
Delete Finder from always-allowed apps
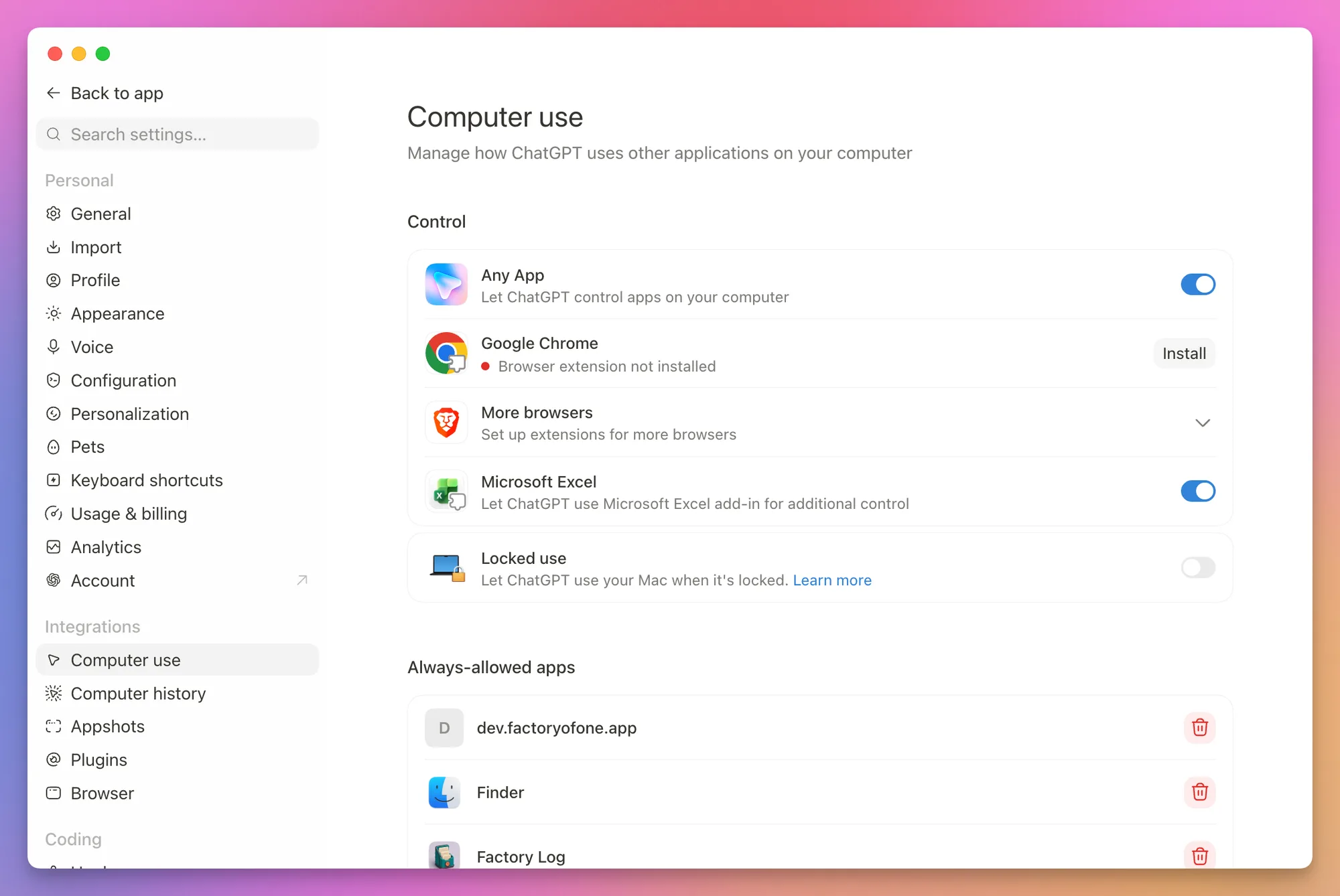point(1199,792)
